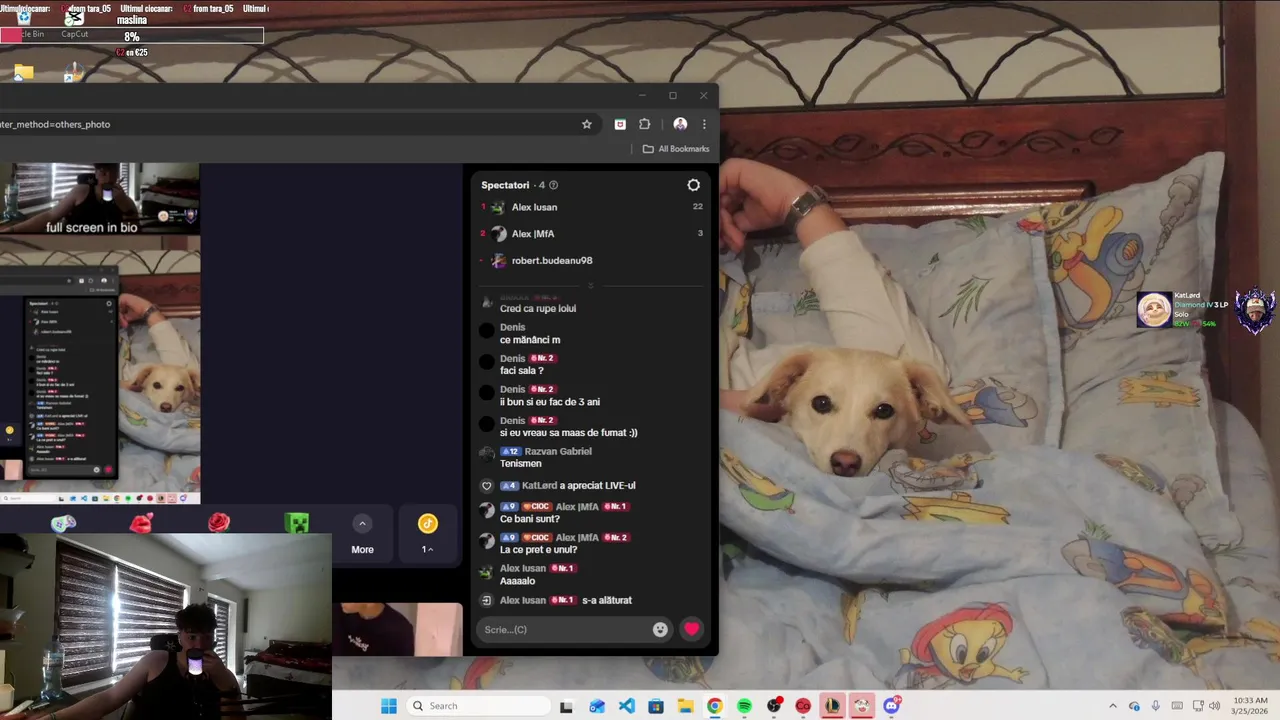Open the red extension icon in Chrome toolbar
Screen dimensions: 1280x720
click(x=620, y=124)
